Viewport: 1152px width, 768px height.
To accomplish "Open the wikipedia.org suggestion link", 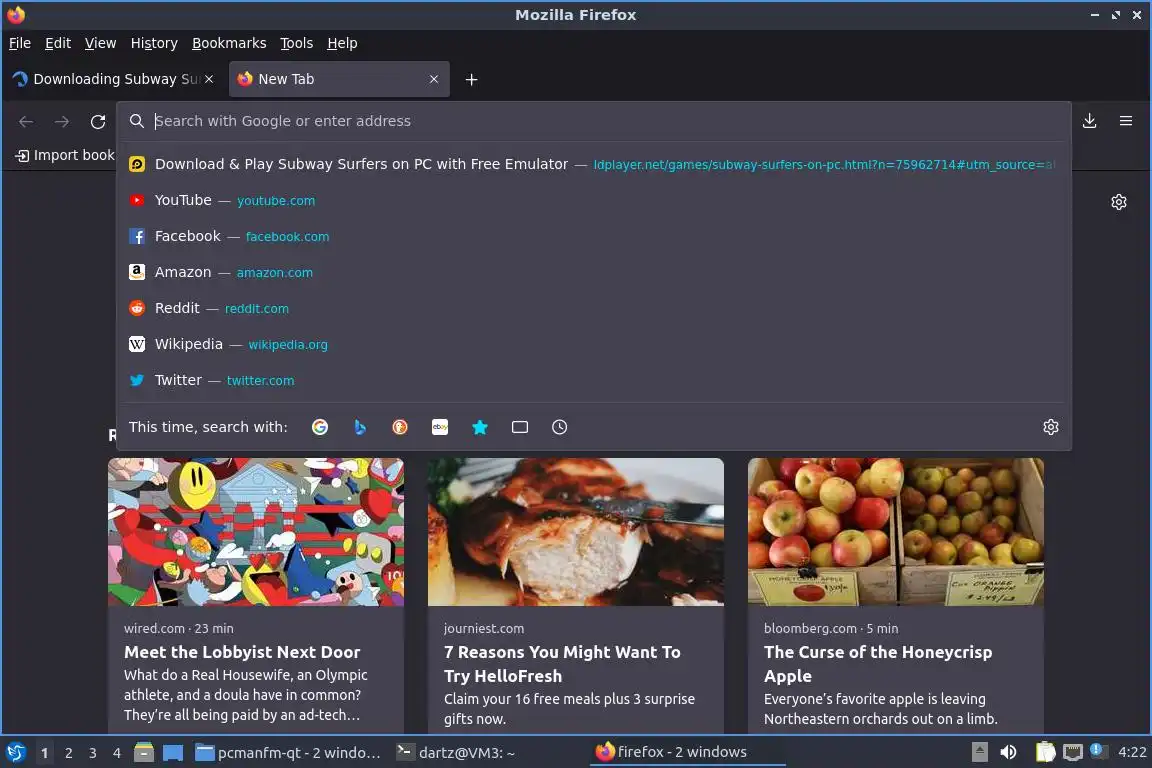I will point(288,345).
